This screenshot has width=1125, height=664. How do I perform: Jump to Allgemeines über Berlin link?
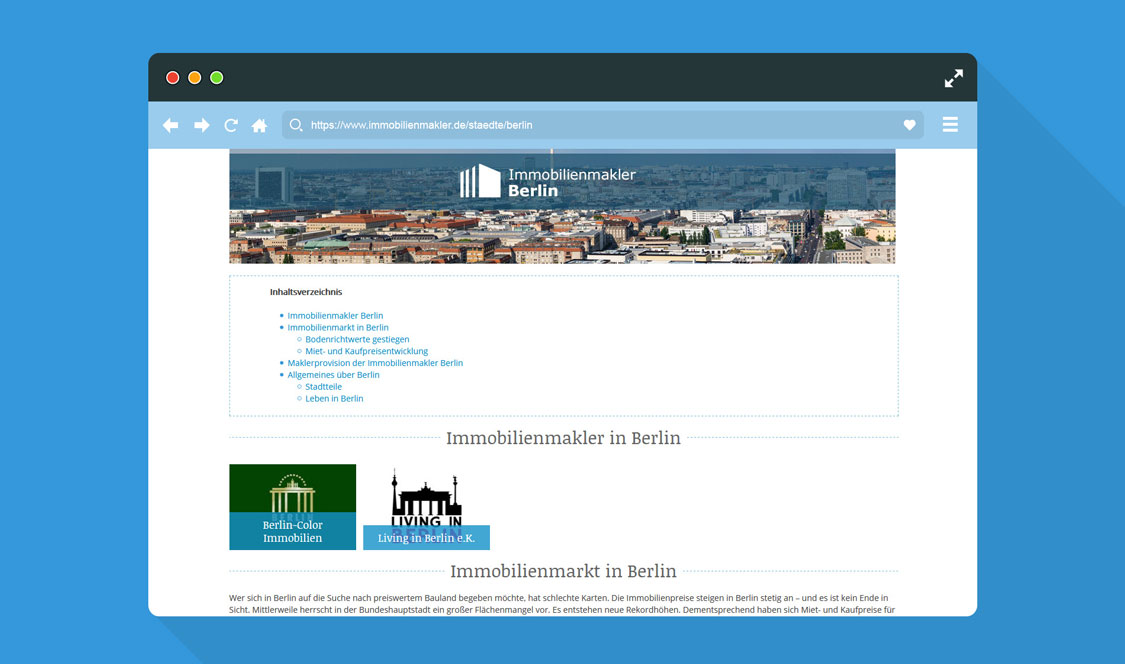tap(334, 375)
